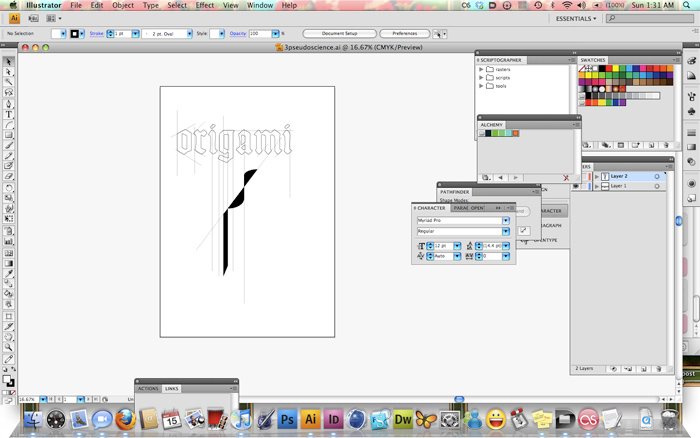The height and width of the screenshot is (438, 700).
Task: Click the search field in application bar
Action: (x=650, y=18)
